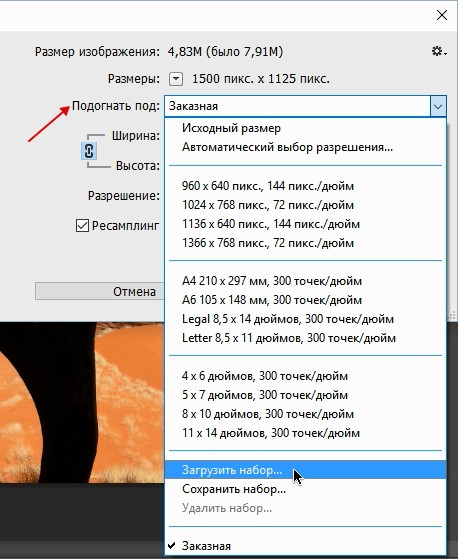
Task: Select A6 105 x 148 мм preset
Action: (x=305, y=300)
